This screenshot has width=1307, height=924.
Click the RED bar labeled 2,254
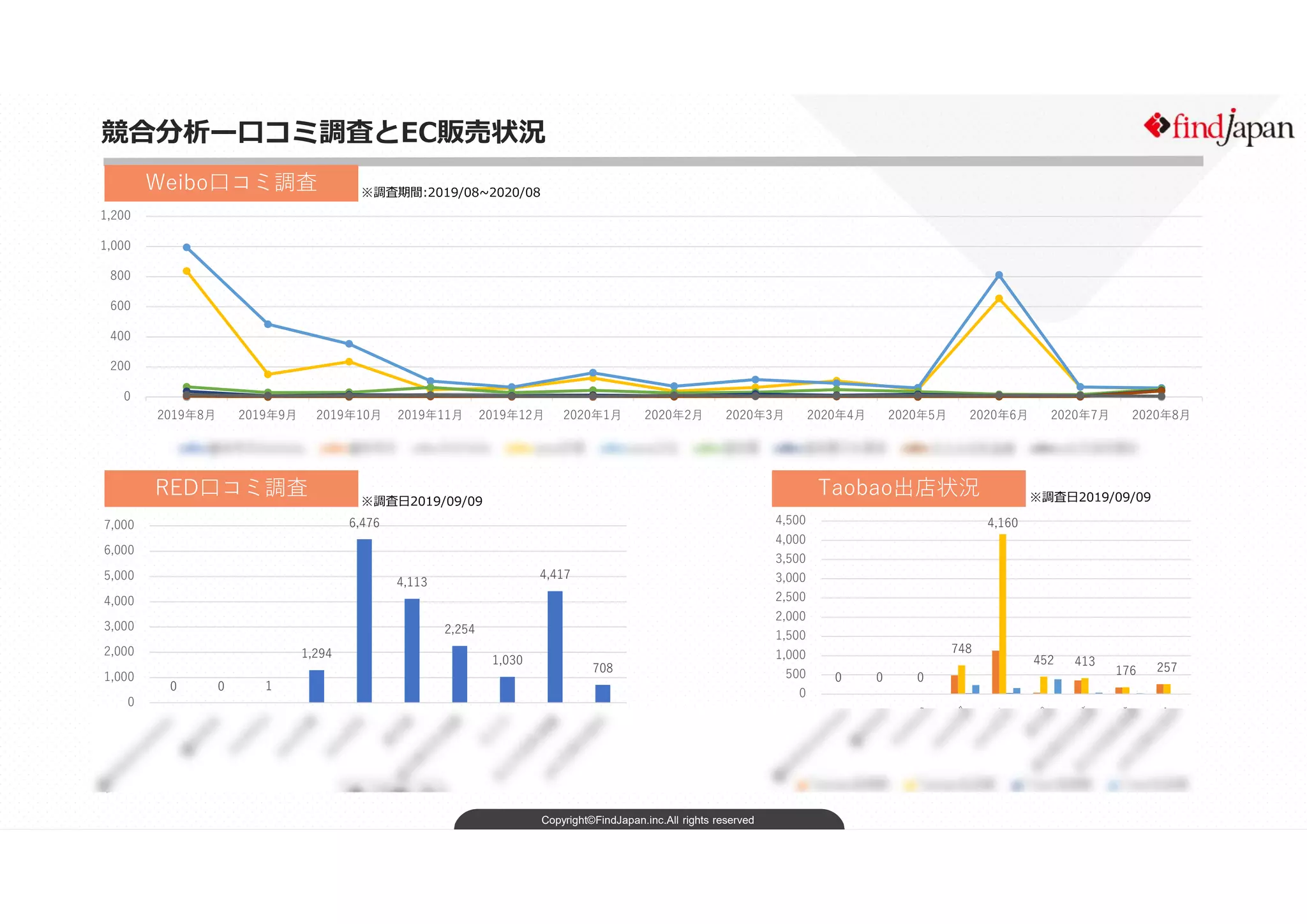[x=459, y=674]
